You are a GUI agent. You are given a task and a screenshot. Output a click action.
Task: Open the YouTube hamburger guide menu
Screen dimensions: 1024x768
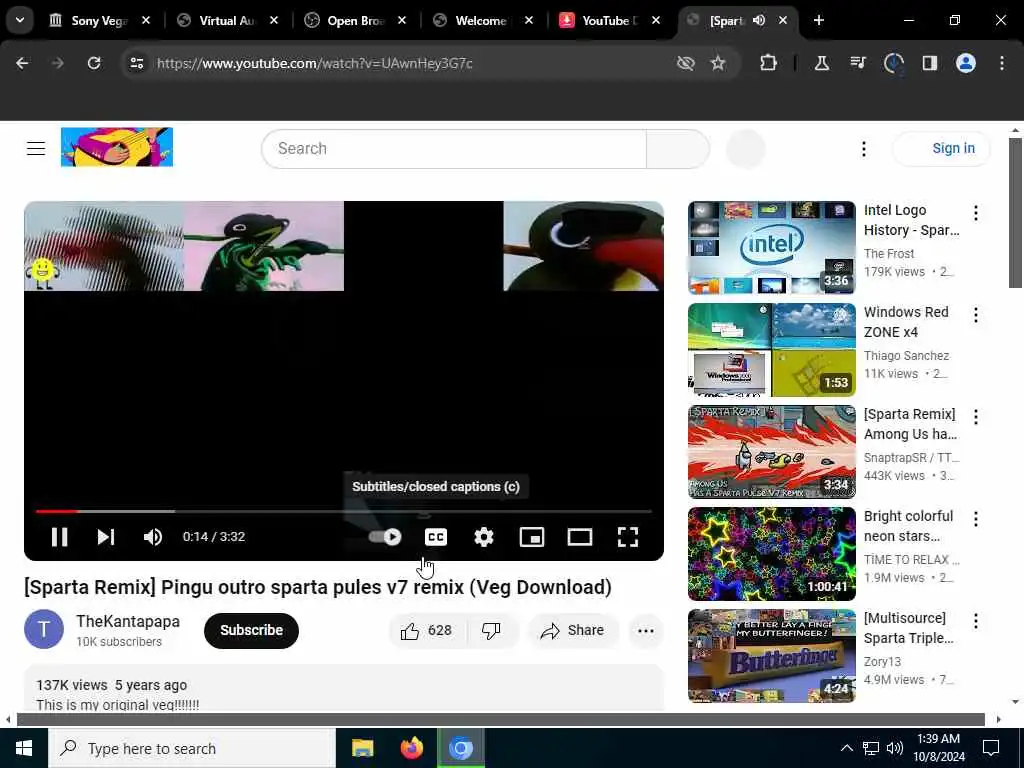click(x=36, y=148)
